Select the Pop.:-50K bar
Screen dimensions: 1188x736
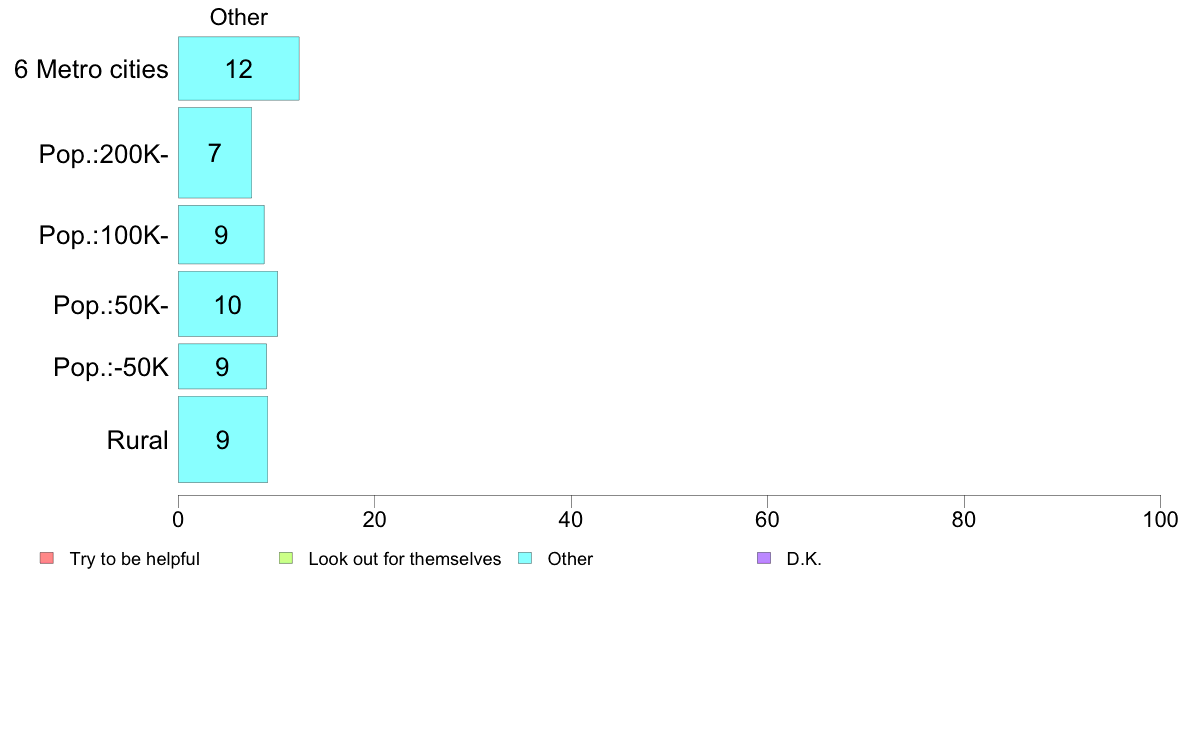pyautogui.click(x=222, y=366)
